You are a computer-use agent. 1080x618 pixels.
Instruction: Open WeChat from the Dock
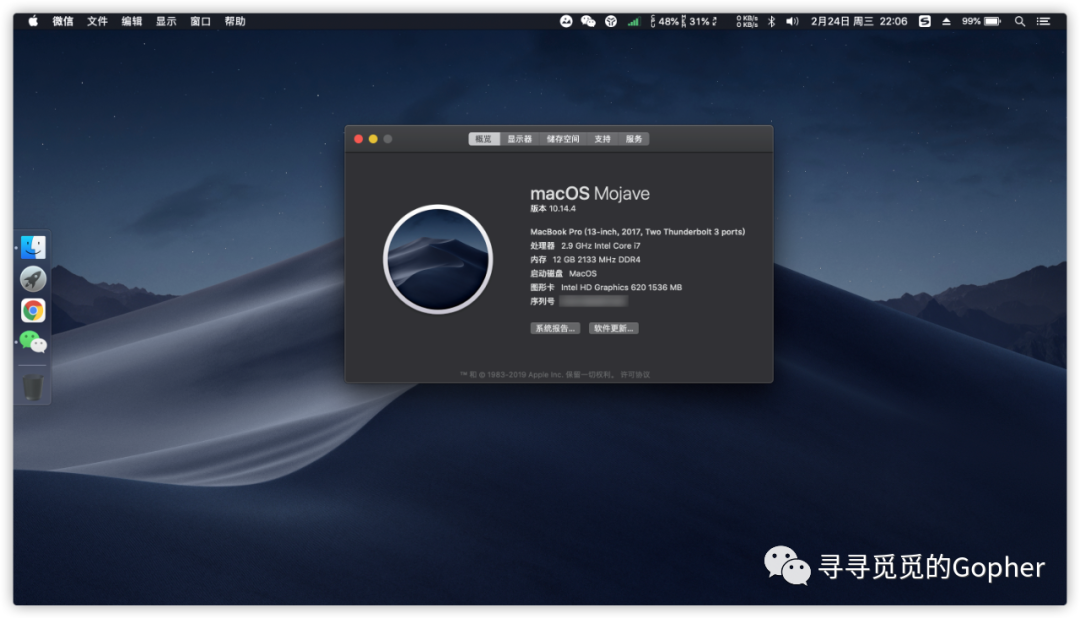(x=33, y=342)
